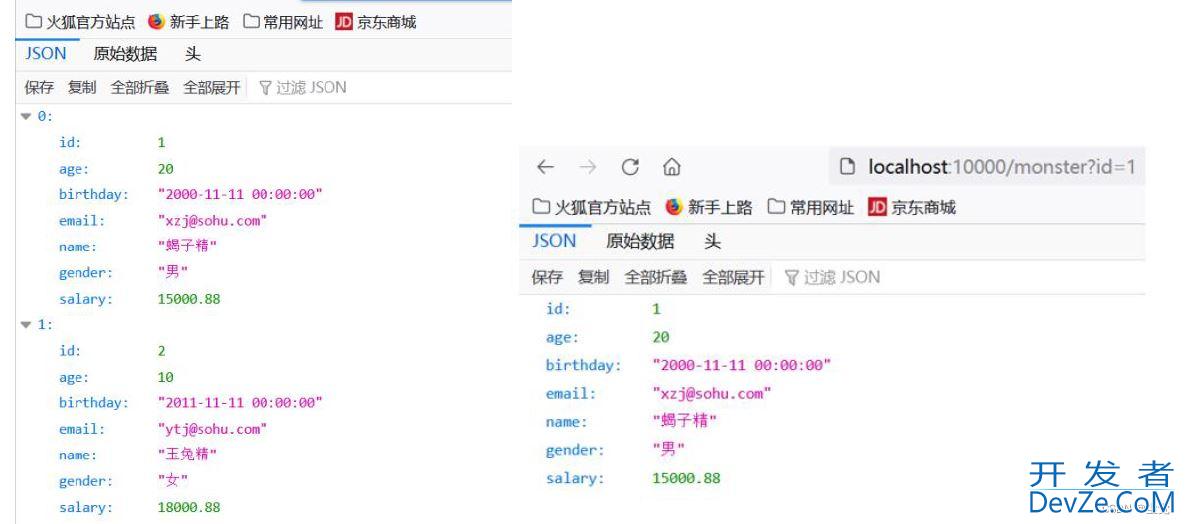Open the 常用网址 bookmark folder in right window

point(810,207)
